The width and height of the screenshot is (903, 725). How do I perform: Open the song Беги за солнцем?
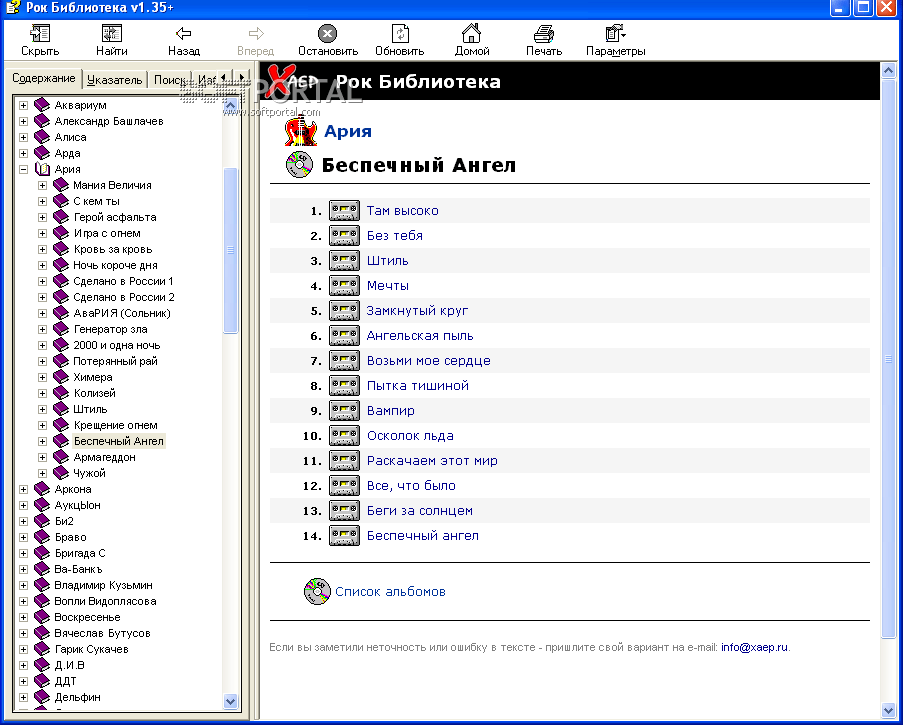coord(420,511)
